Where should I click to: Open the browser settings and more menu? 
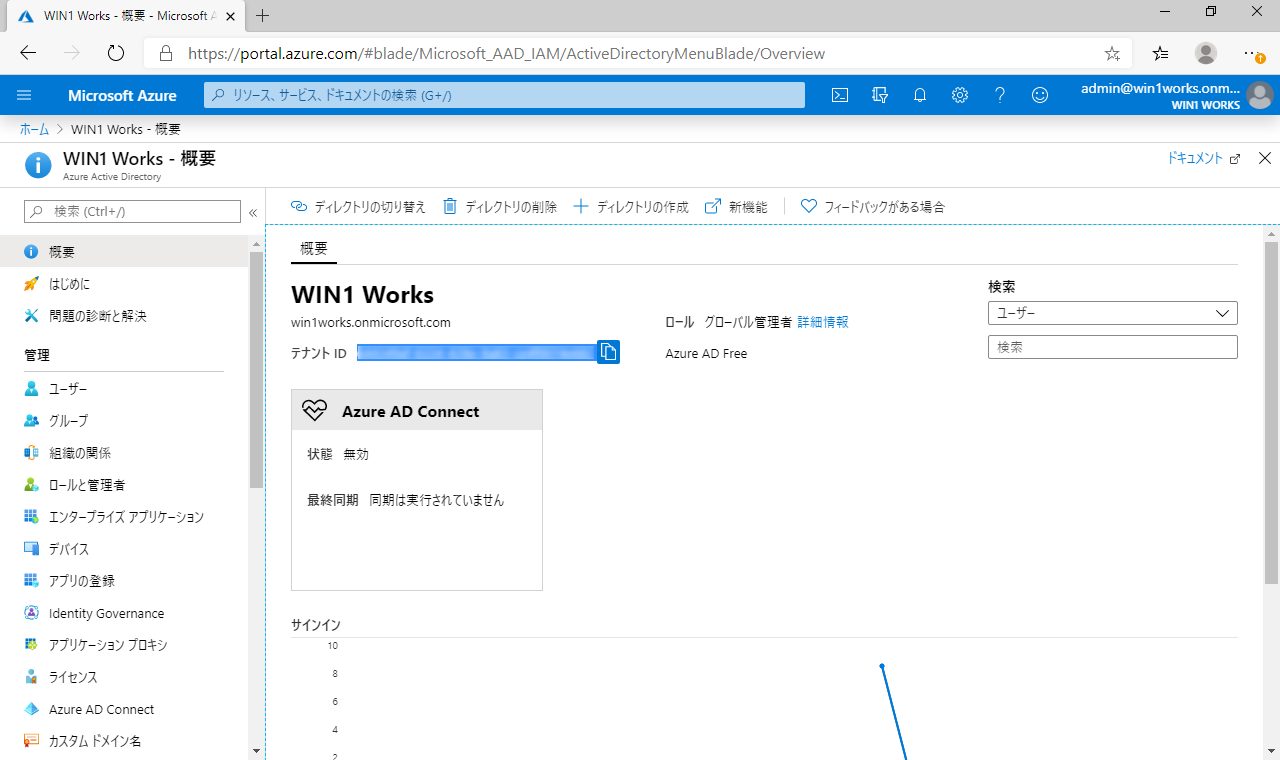click(x=1253, y=53)
